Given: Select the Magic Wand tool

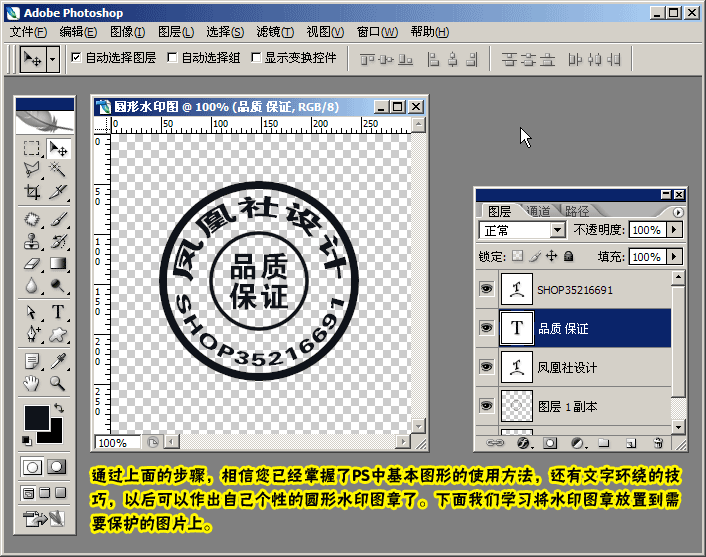Looking at the screenshot, I should (x=58, y=170).
